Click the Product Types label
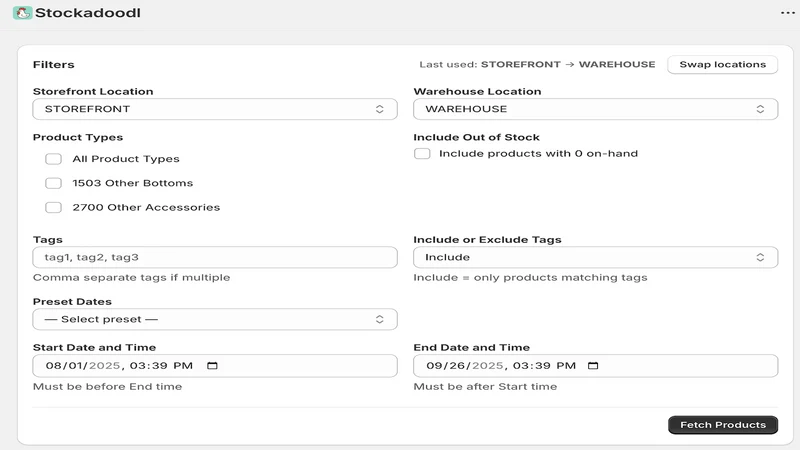The height and width of the screenshot is (450, 800). coord(78,137)
